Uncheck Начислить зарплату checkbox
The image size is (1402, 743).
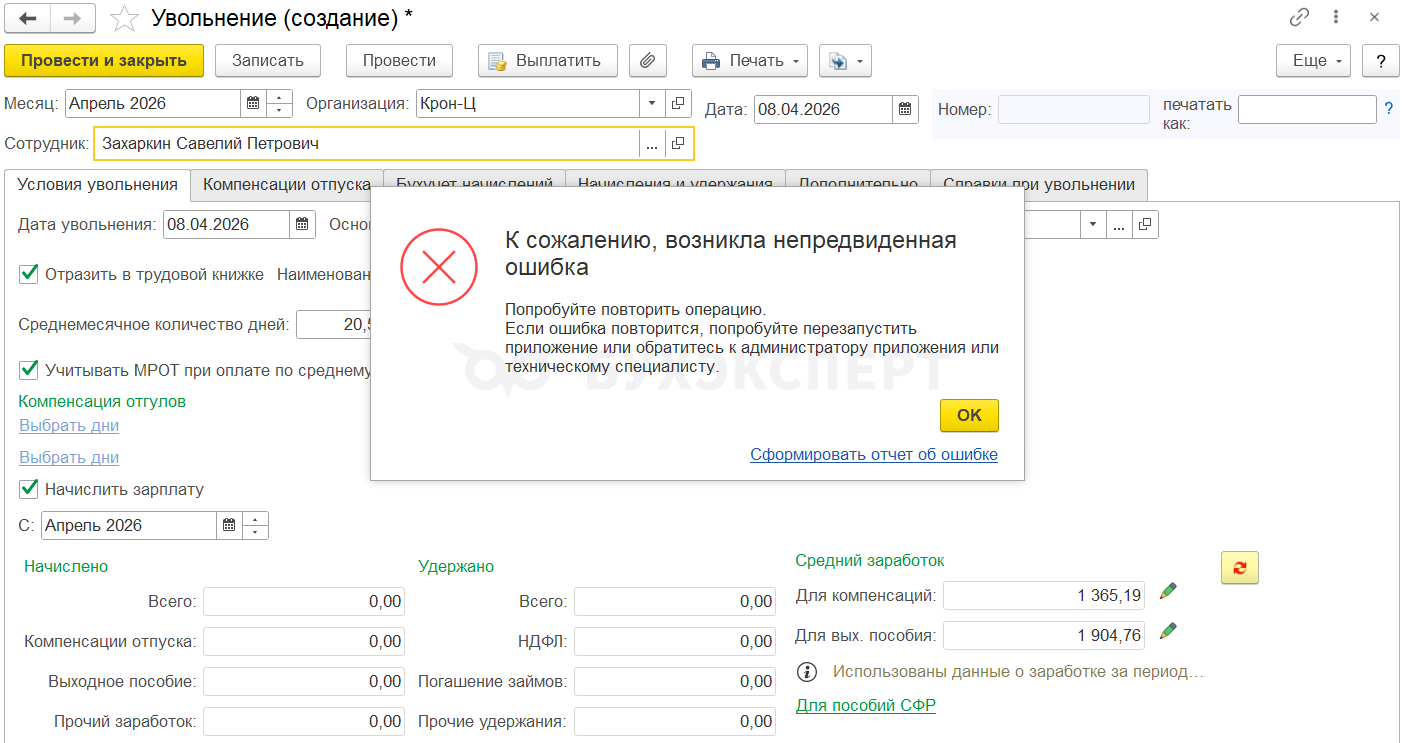coord(29,489)
